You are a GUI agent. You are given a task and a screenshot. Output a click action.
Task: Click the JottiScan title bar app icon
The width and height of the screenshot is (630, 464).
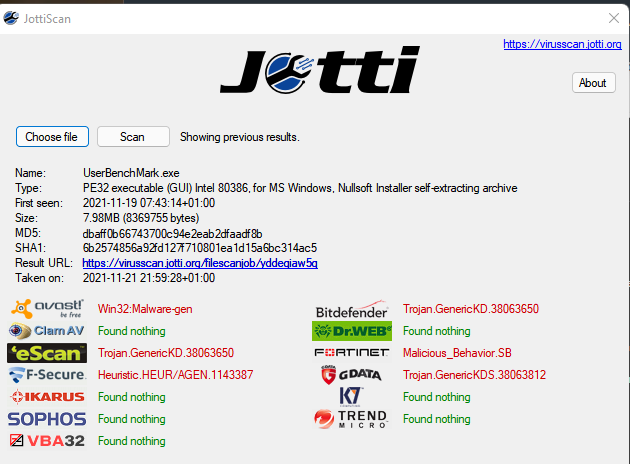tap(11, 18)
